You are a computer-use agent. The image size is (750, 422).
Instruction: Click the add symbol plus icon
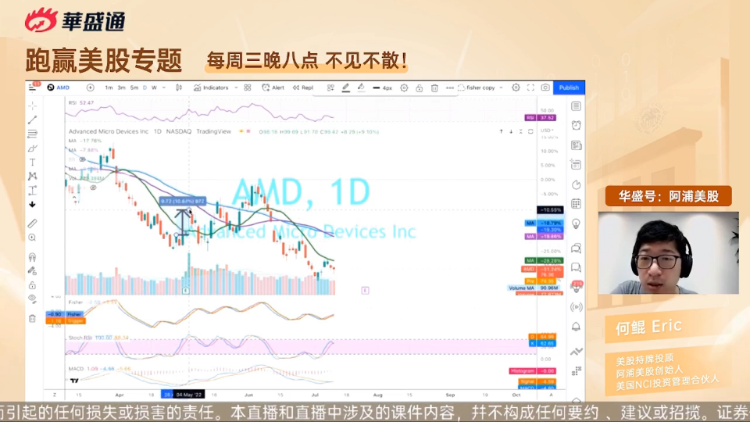90,88
